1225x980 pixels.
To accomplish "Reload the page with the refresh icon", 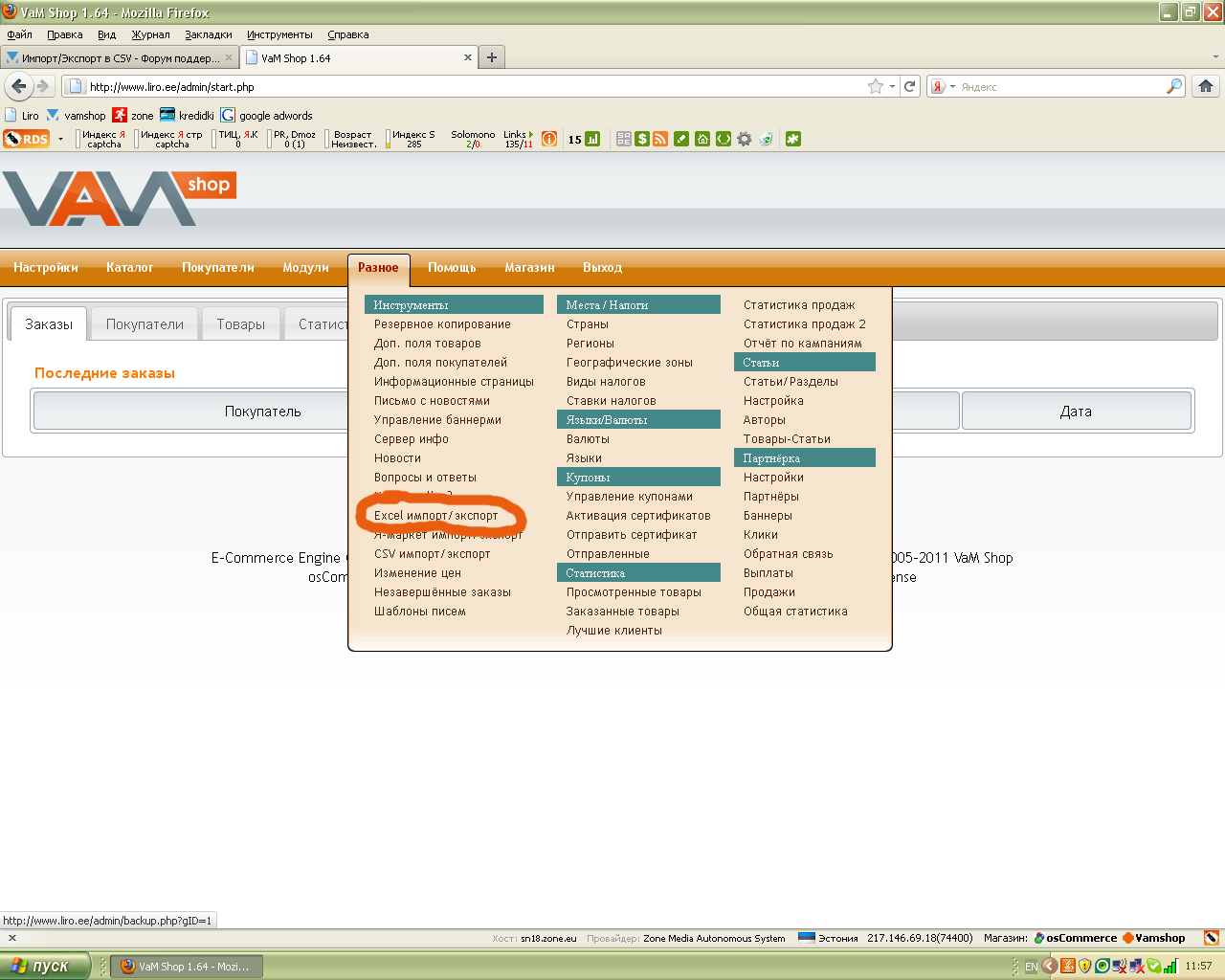I will 910,86.
